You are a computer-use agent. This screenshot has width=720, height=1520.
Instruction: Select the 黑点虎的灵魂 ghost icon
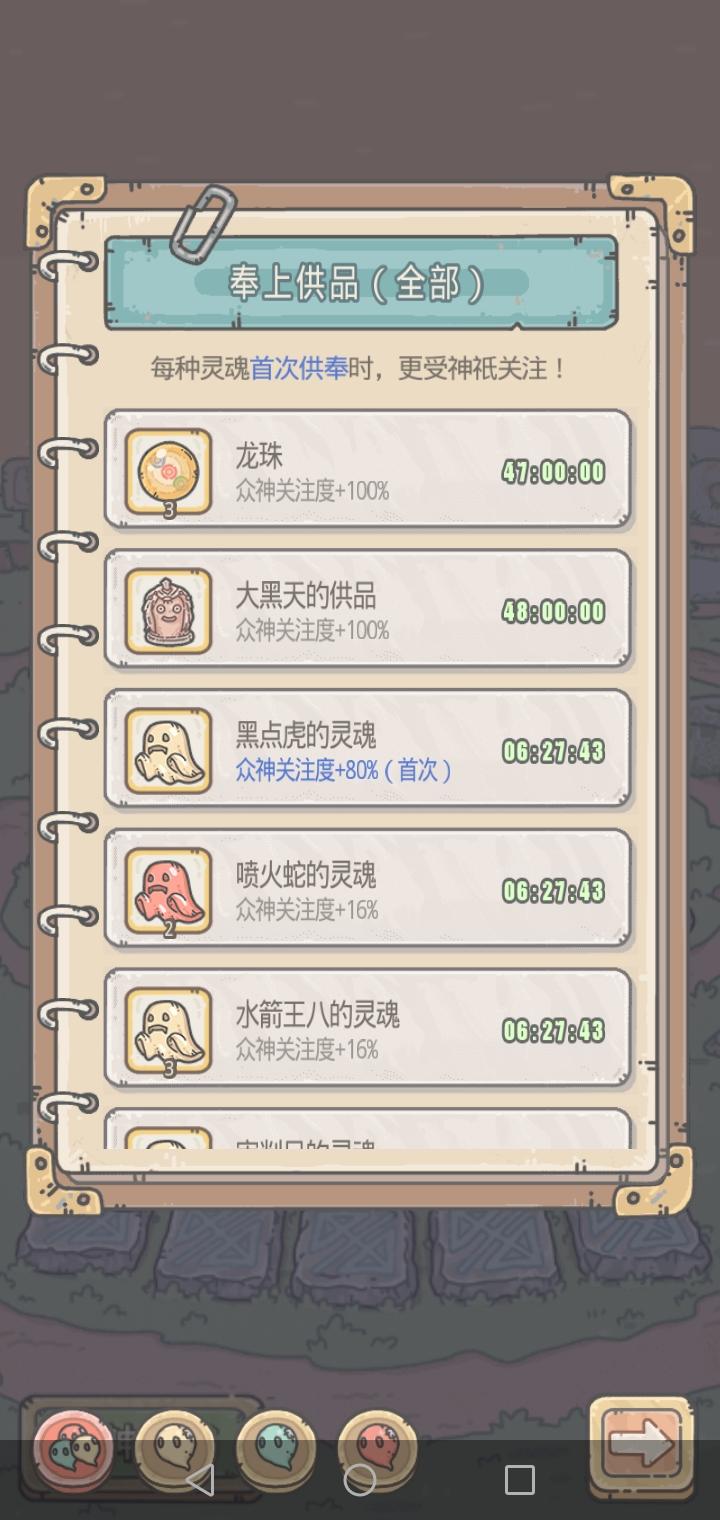[168, 751]
